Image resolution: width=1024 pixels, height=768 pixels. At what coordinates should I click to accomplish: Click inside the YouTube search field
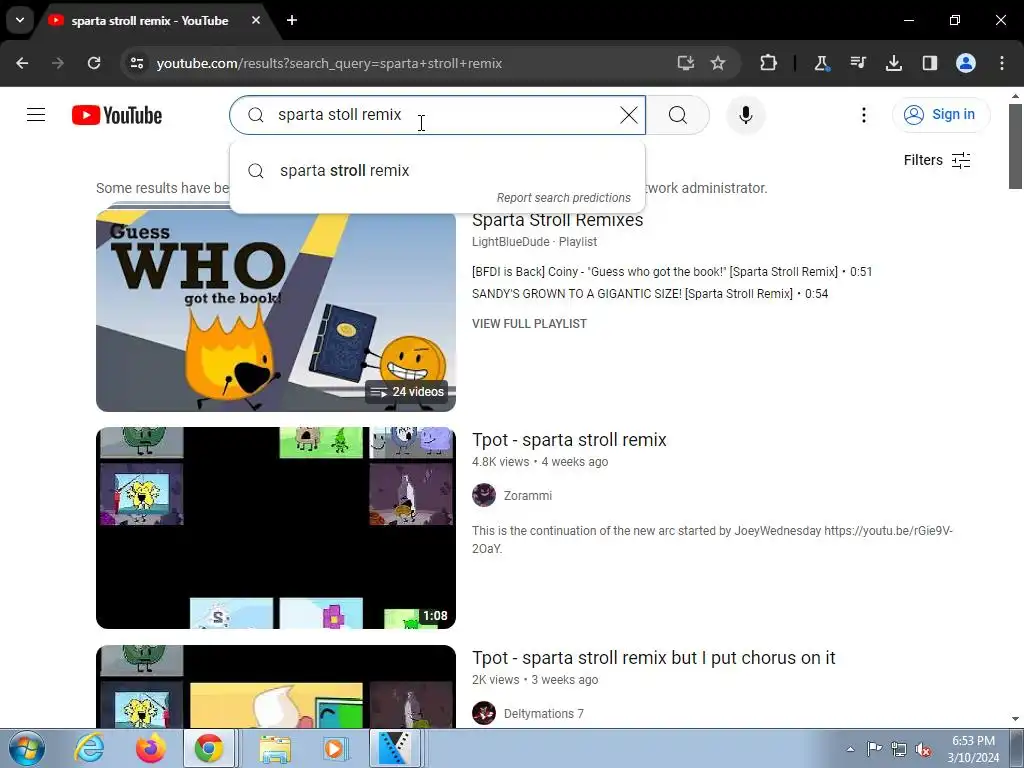[x=438, y=115]
